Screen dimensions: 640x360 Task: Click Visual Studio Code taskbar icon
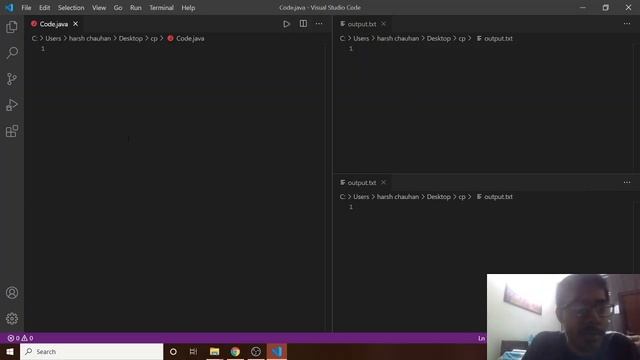tap(277, 351)
